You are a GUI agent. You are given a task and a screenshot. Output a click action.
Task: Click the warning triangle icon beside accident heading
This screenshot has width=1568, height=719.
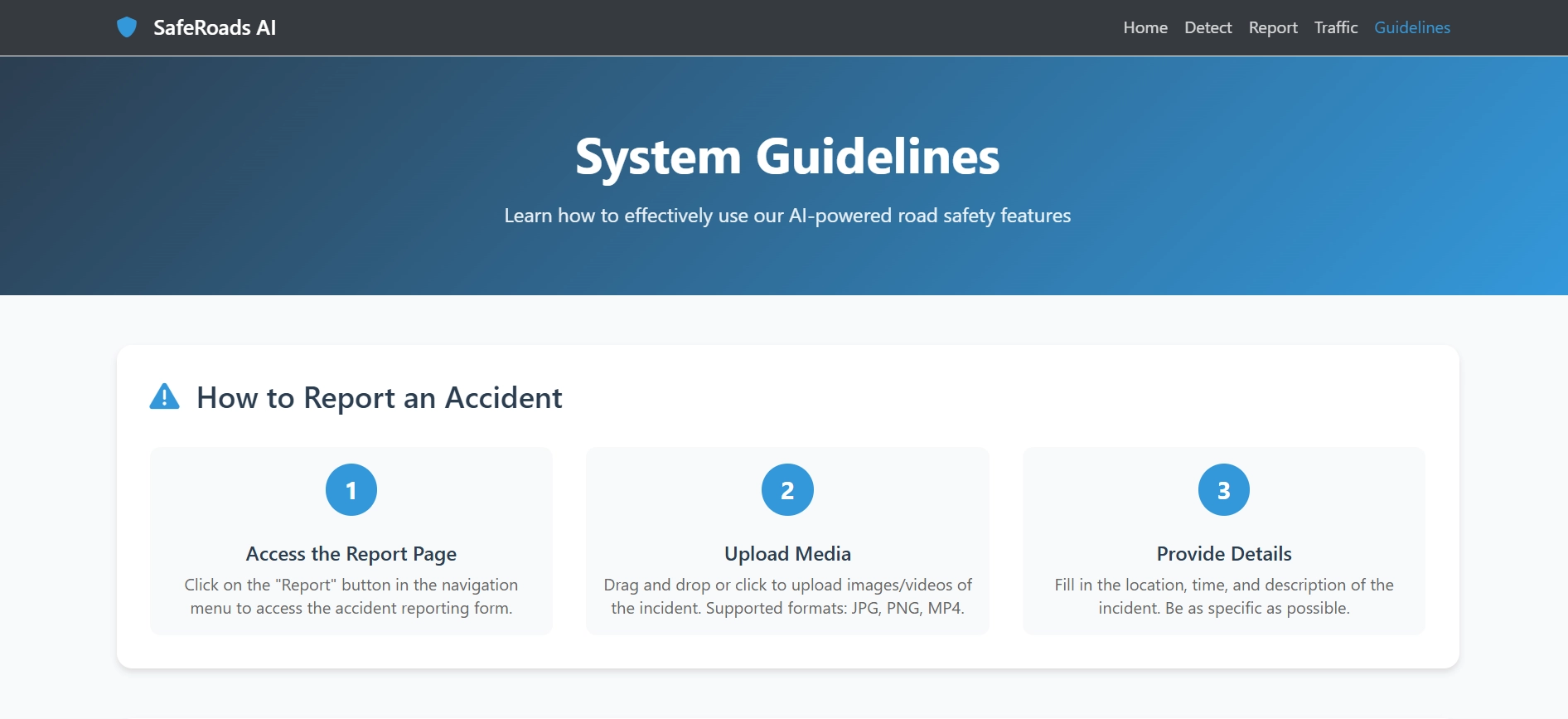(x=164, y=397)
